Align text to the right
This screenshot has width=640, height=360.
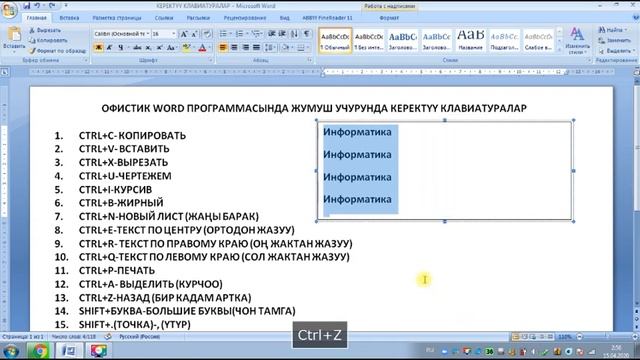coord(245,48)
